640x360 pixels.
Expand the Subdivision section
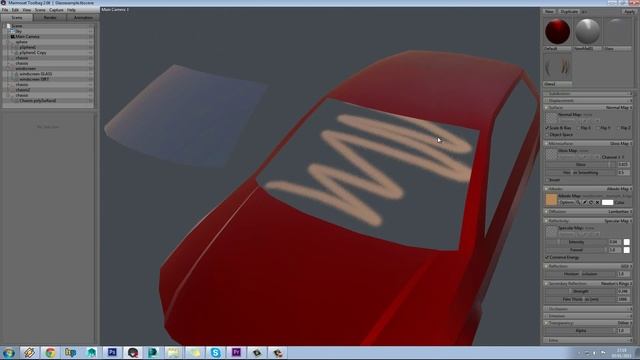tap(588, 93)
